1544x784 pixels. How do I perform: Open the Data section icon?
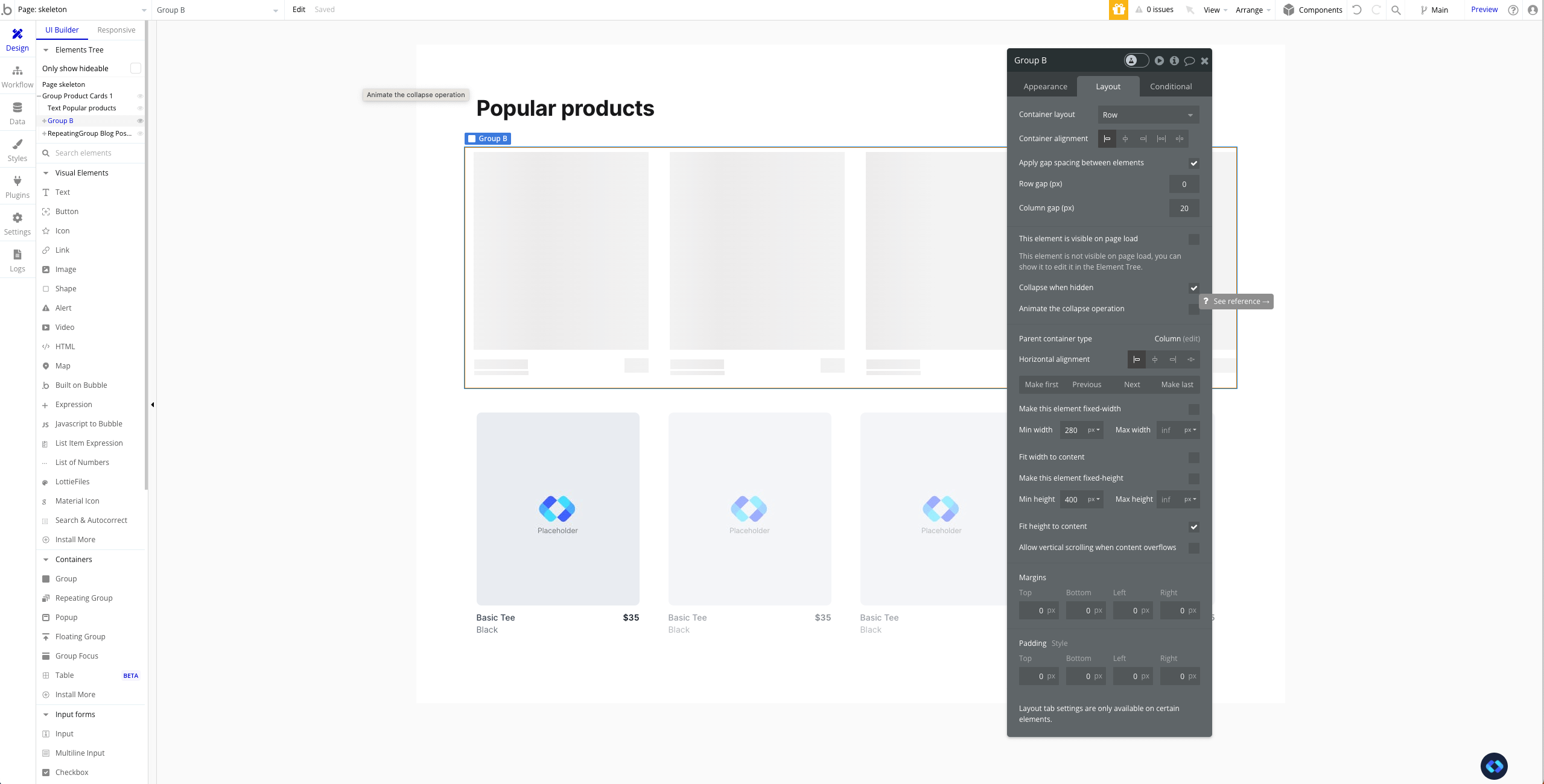17,113
